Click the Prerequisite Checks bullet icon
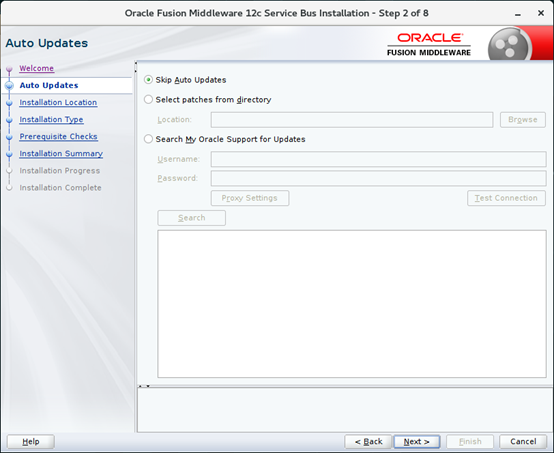Screen dimensions: 554x453 [10, 137]
